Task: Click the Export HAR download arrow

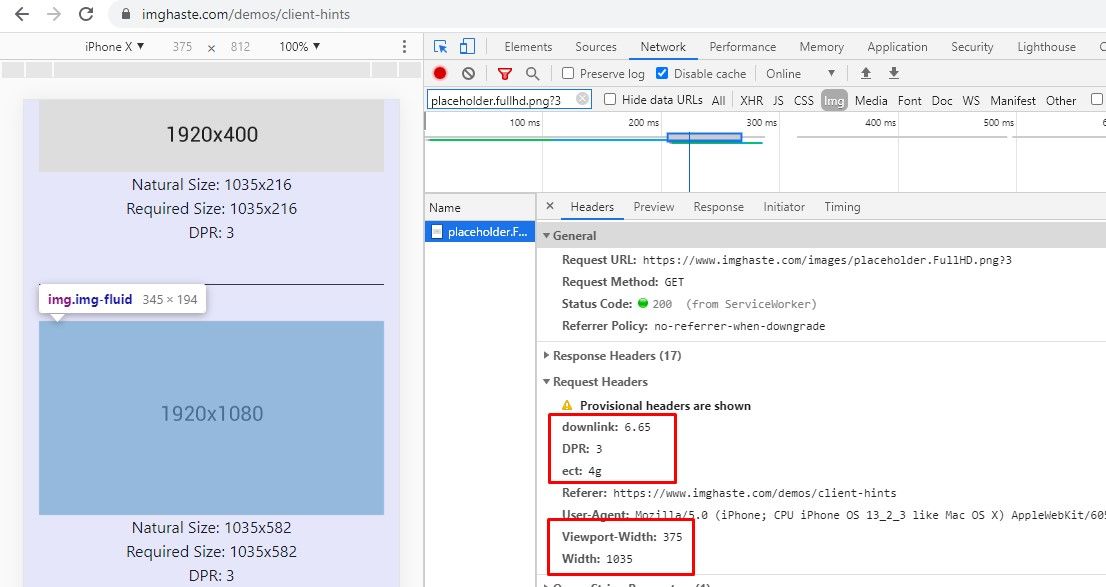Action: (894, 73)
